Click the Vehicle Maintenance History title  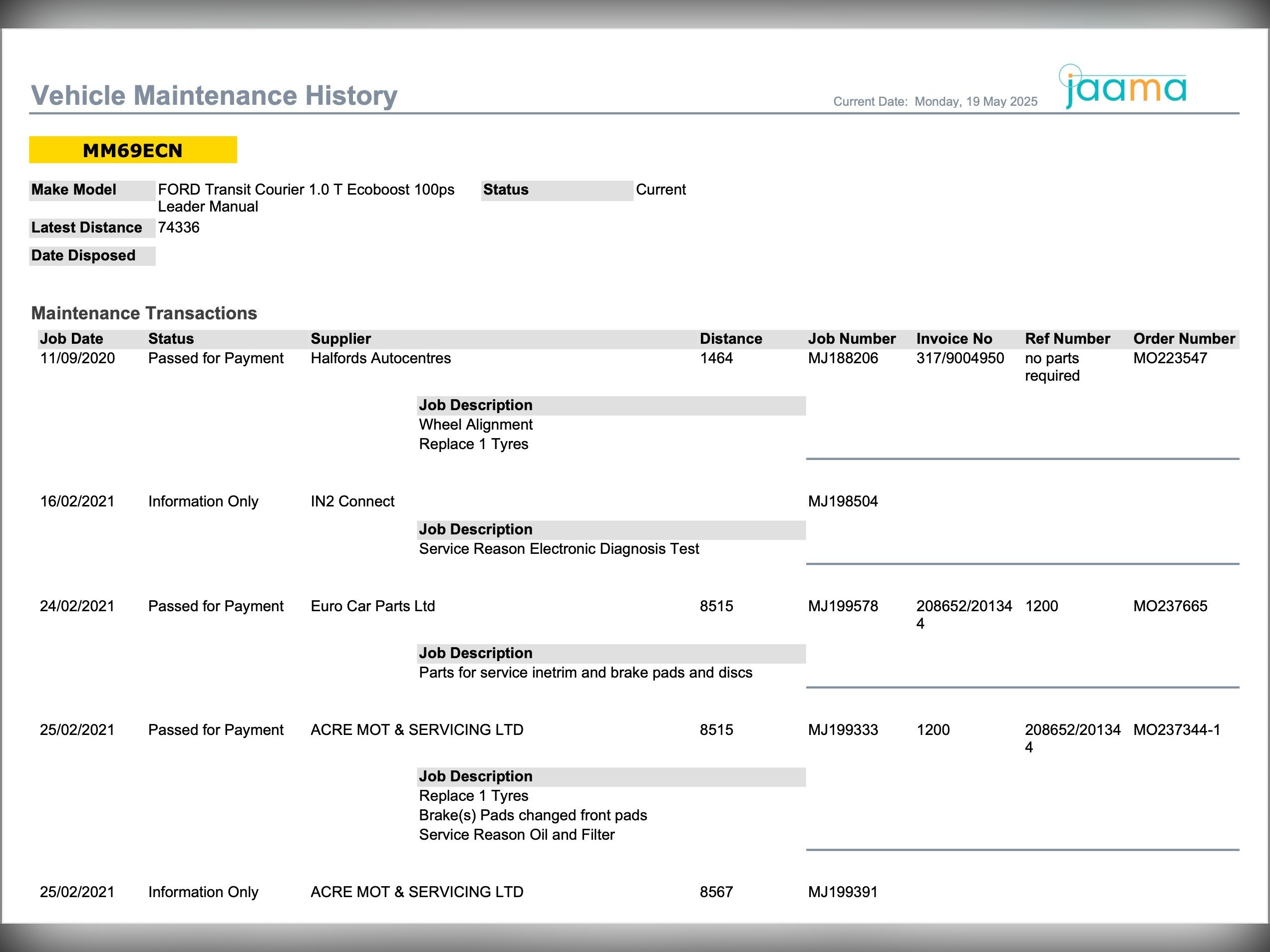click(x=214, y=95)
